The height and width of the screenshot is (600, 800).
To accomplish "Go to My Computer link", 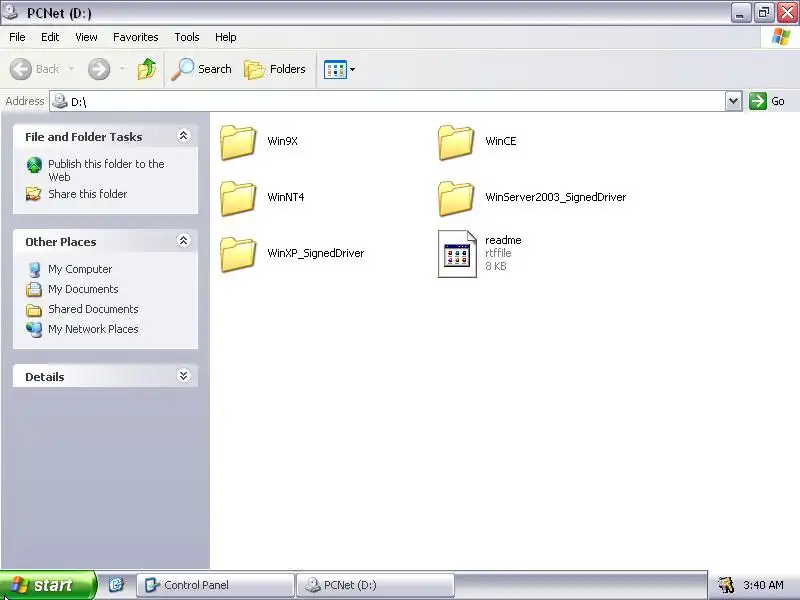I will [80, 269].
